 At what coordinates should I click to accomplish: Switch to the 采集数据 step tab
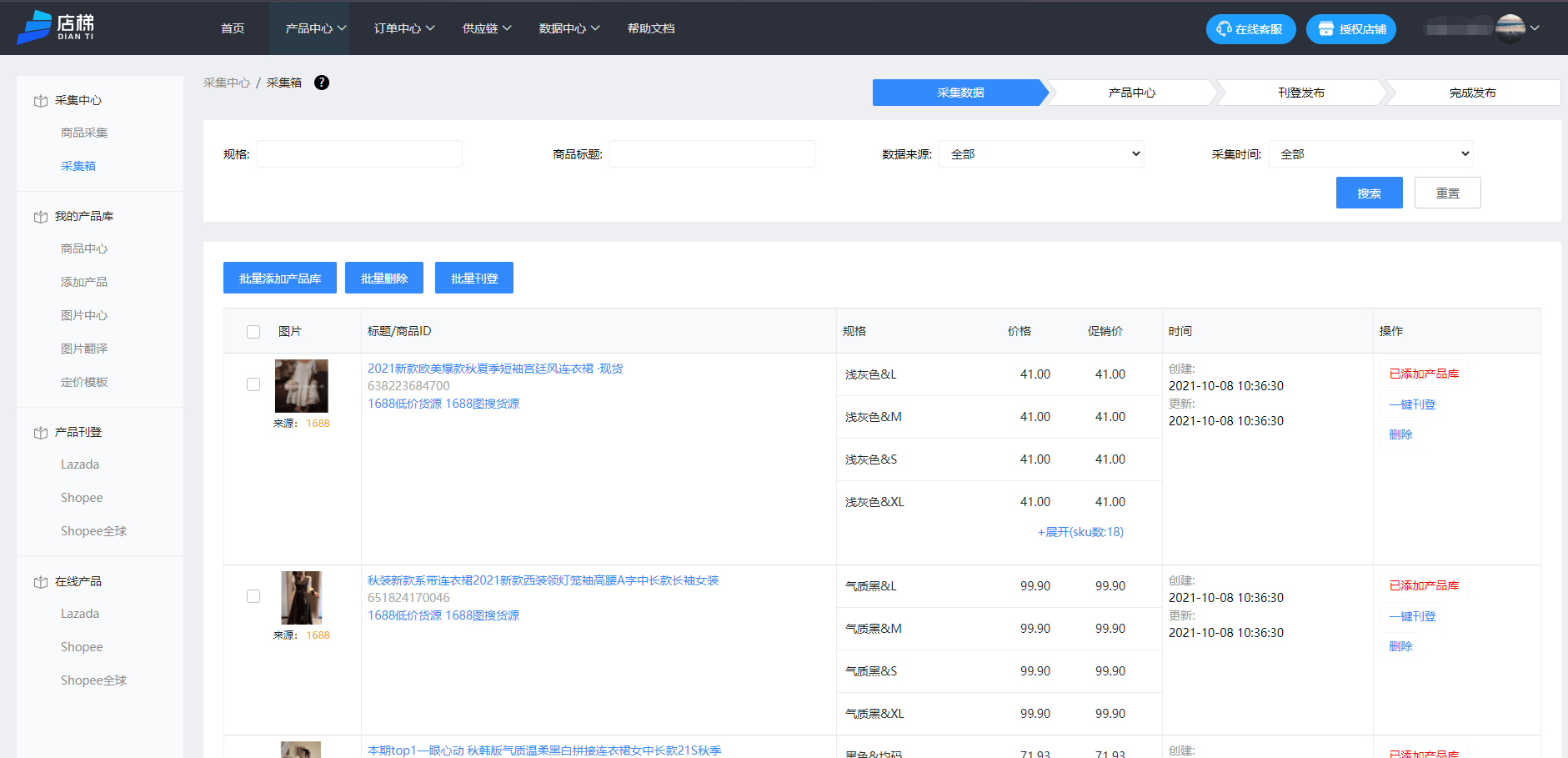tap(959, 93)
